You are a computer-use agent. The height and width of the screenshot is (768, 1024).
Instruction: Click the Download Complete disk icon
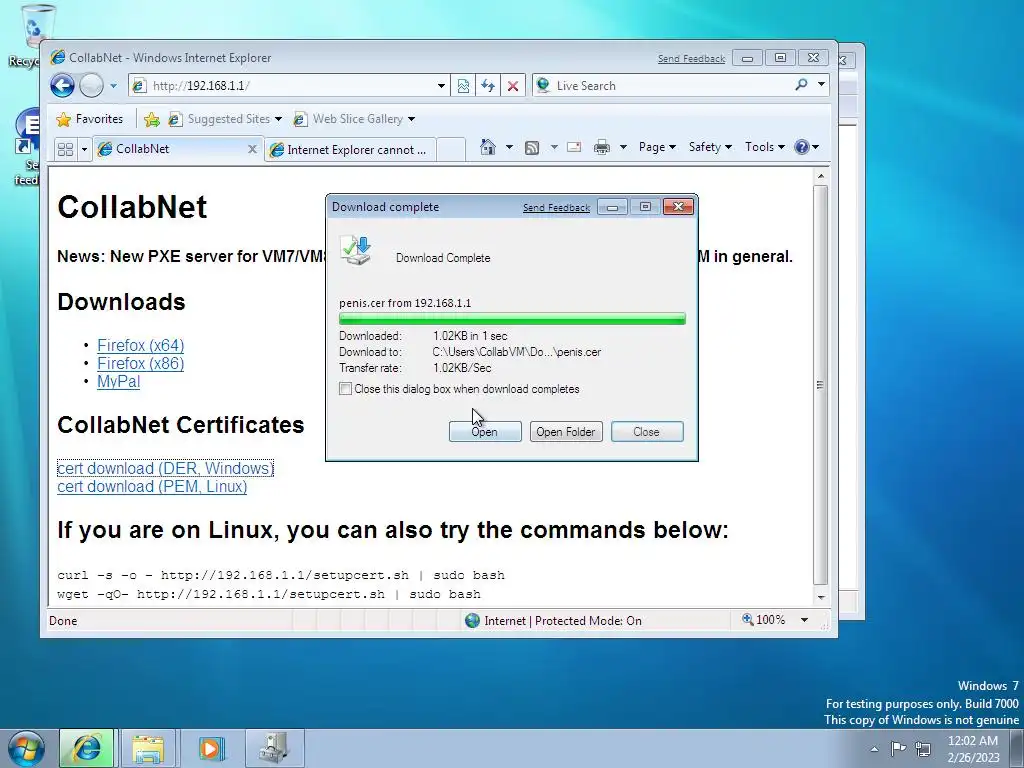[x=356, y=251]
